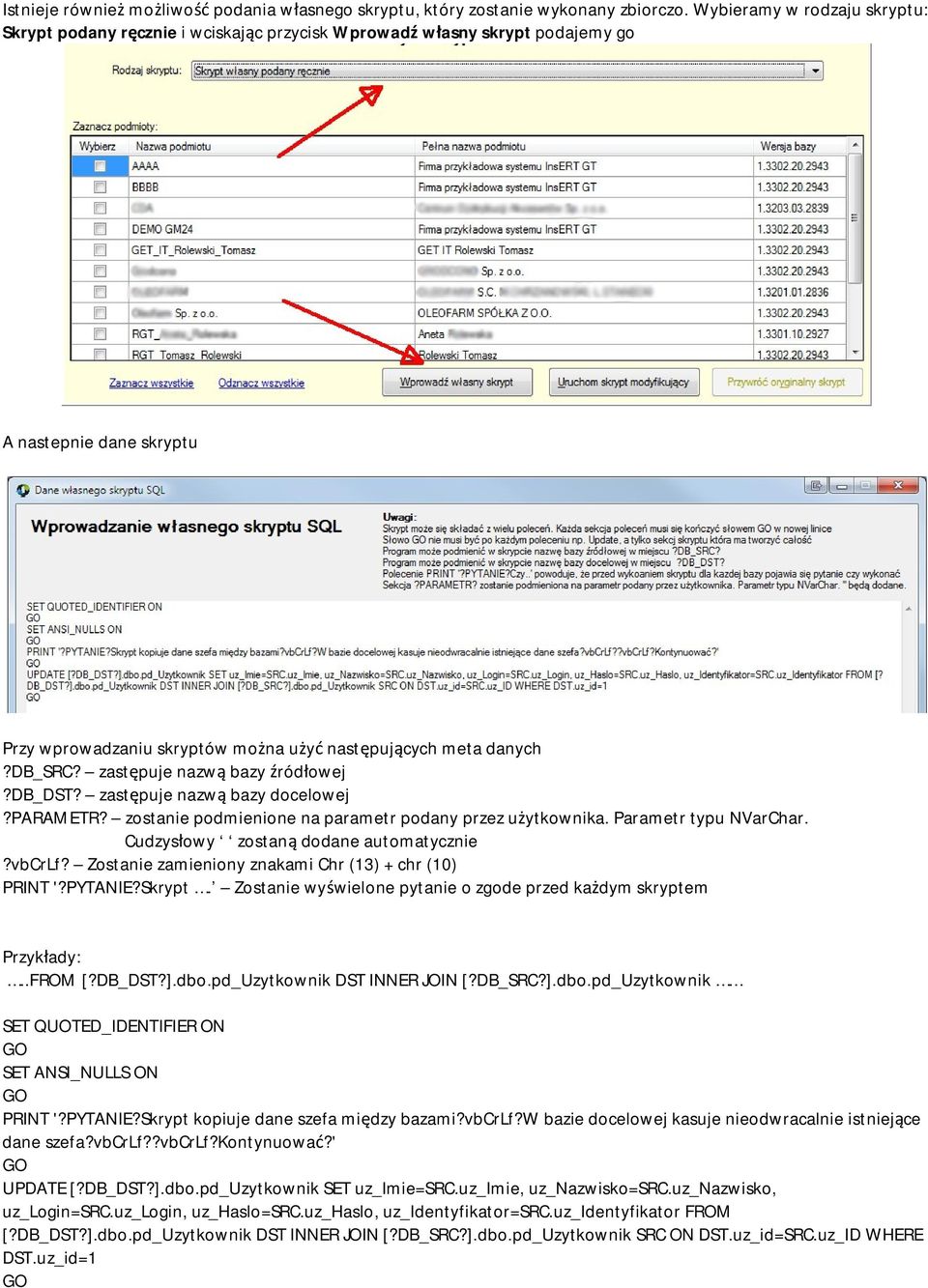Sort by Pełna nazwa podmiotu column header
Viewport: 928px width, 1288px height.
click(584, 146)
